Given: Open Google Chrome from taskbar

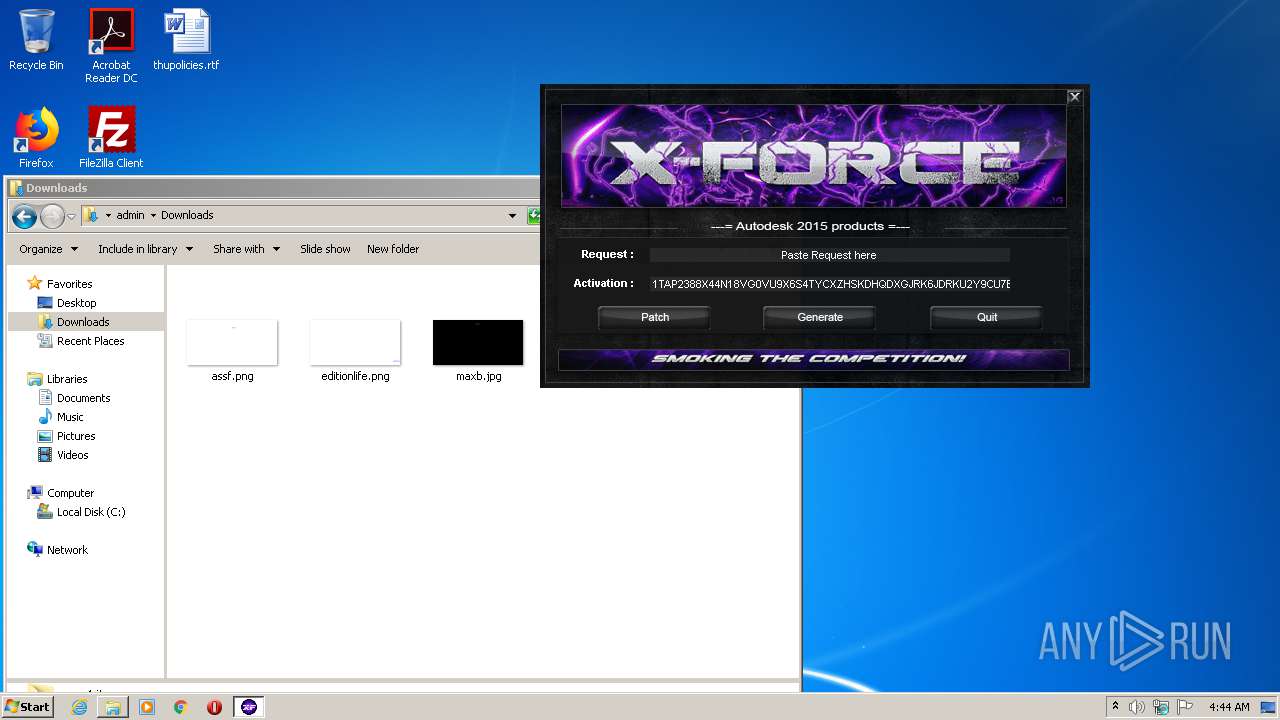Looking at the screenshot, I should (180, 707).
